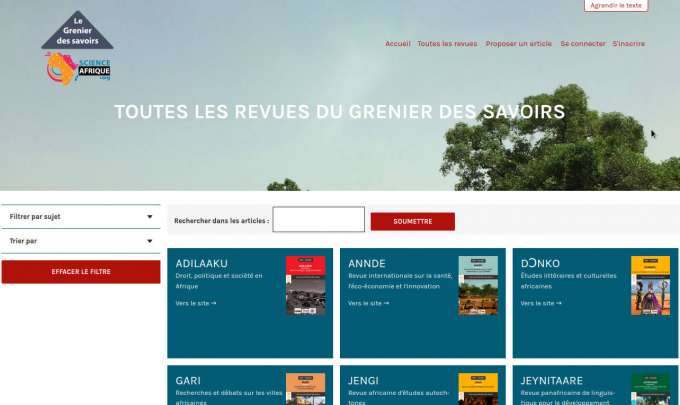Click the Science Afrique logo
The image size is (680, 405).
tap(78, 69)
